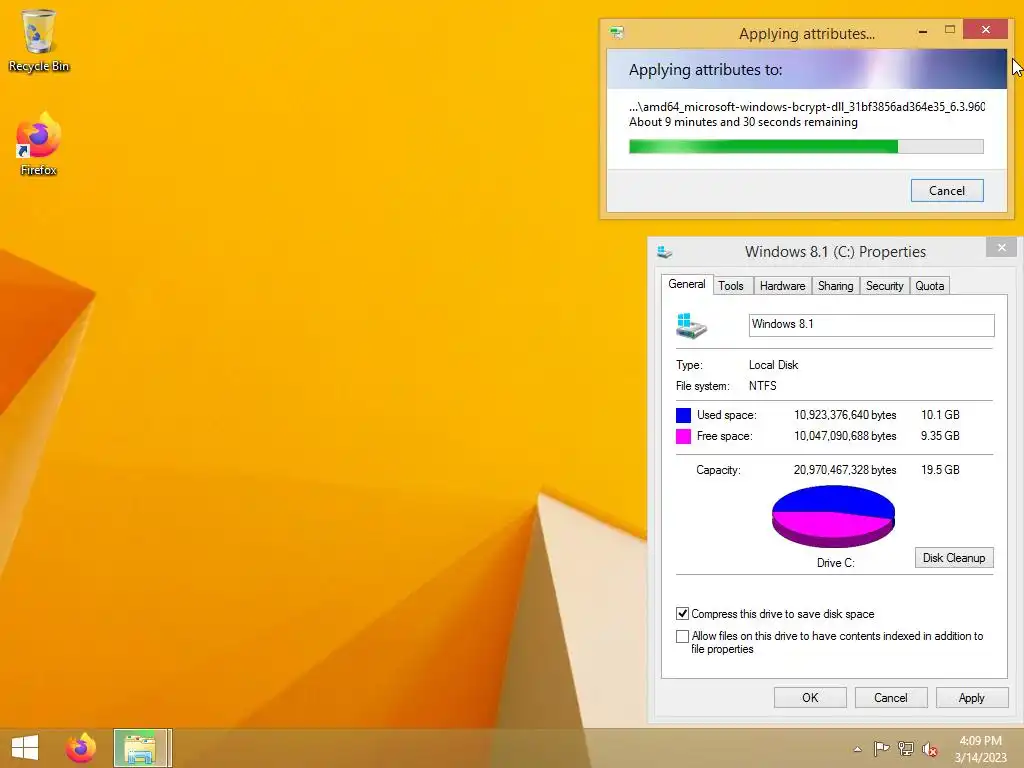Click Cancel in the Properties dialog
This screenshot has width=1024, height=768.
pyautogui.click(x=891, y=697)
